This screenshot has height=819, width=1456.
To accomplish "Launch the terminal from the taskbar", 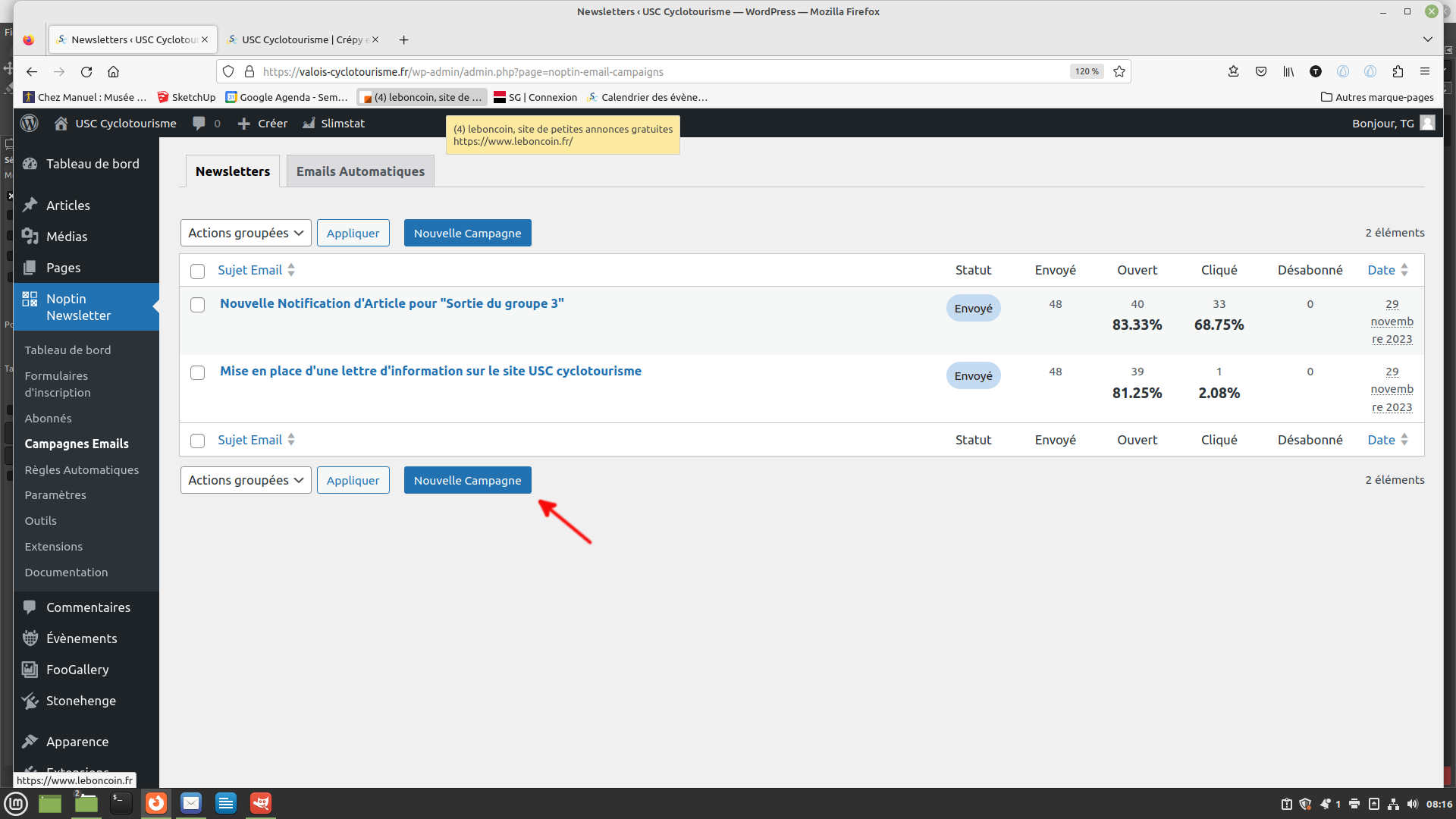I will (121, 803).
